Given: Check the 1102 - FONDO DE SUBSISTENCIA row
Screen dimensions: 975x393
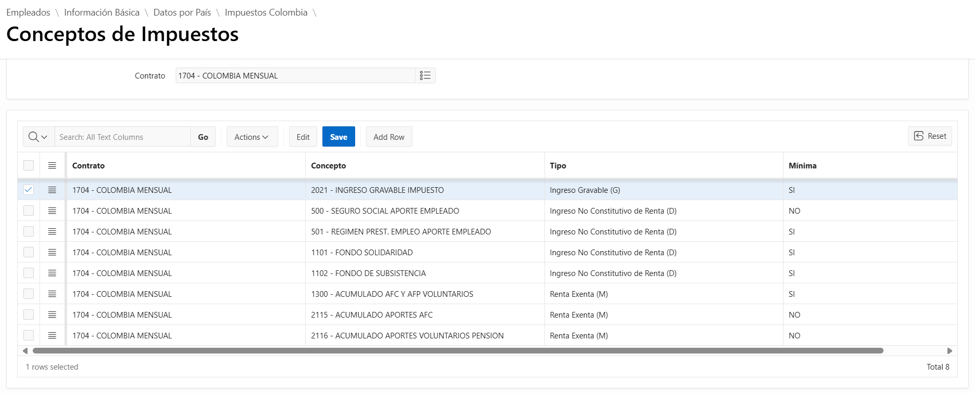Looking at the screenshot, I should point(29,273).
